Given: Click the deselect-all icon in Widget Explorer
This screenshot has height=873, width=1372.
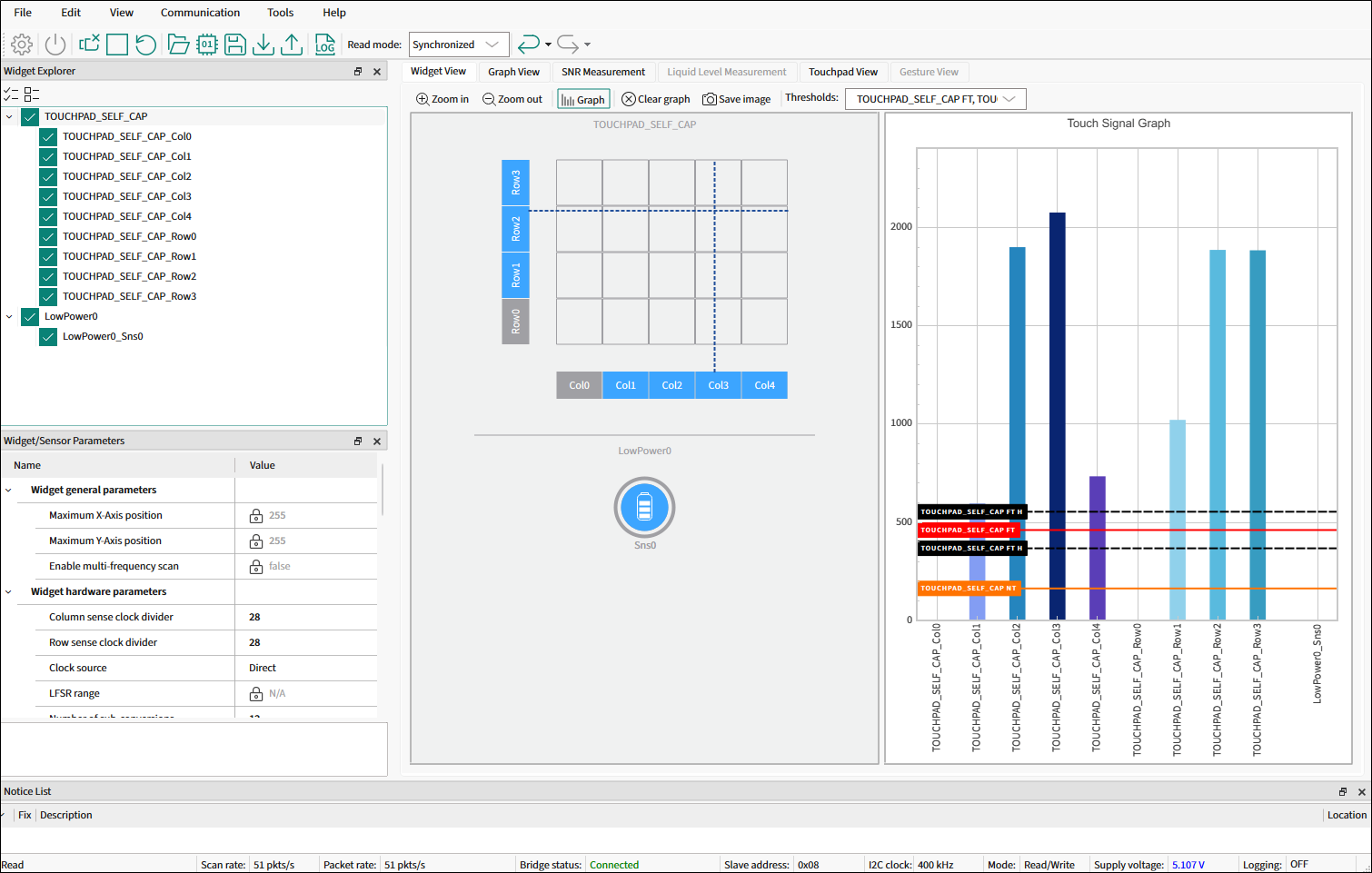Looking at the screenshot, I should (32, 94).
